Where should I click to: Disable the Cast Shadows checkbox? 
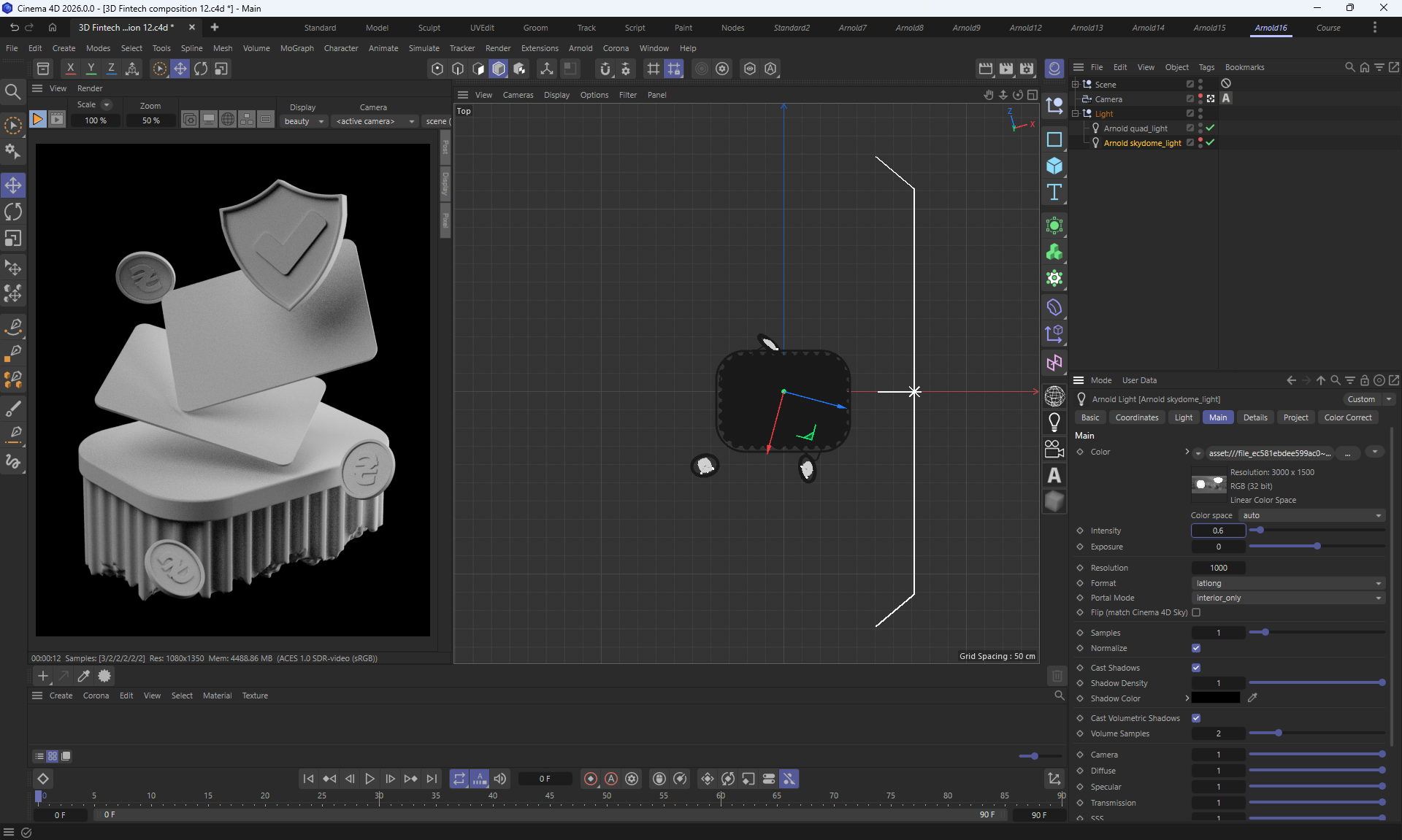pos(1196,668)
